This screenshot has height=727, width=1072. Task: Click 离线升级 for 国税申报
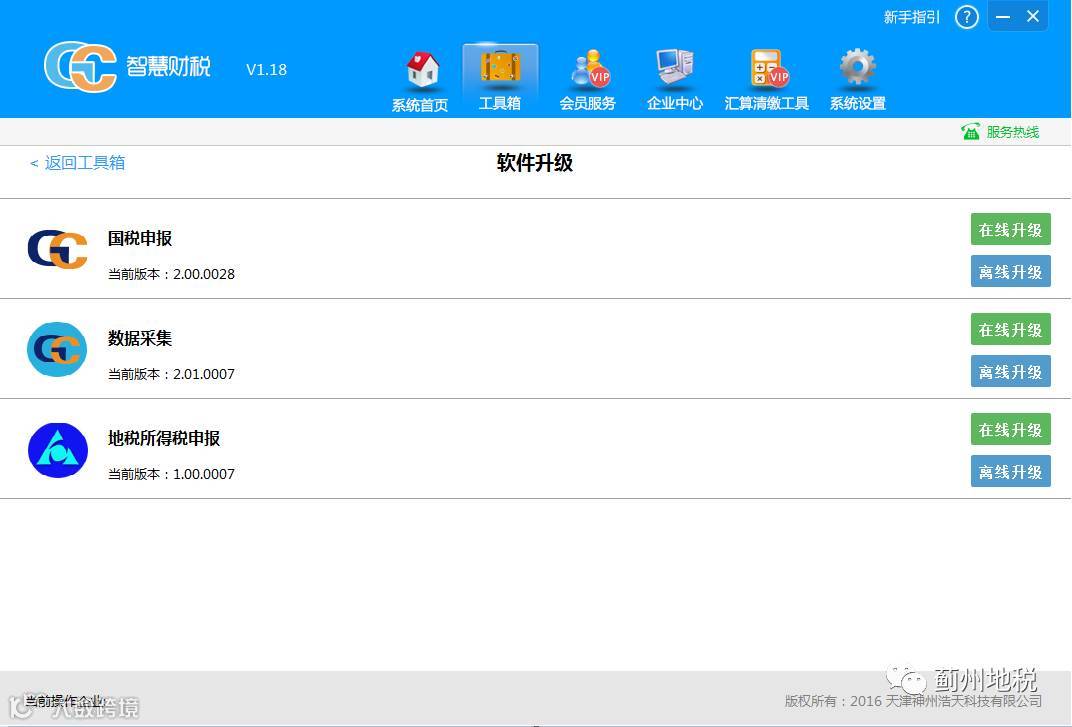point(1010,271)
